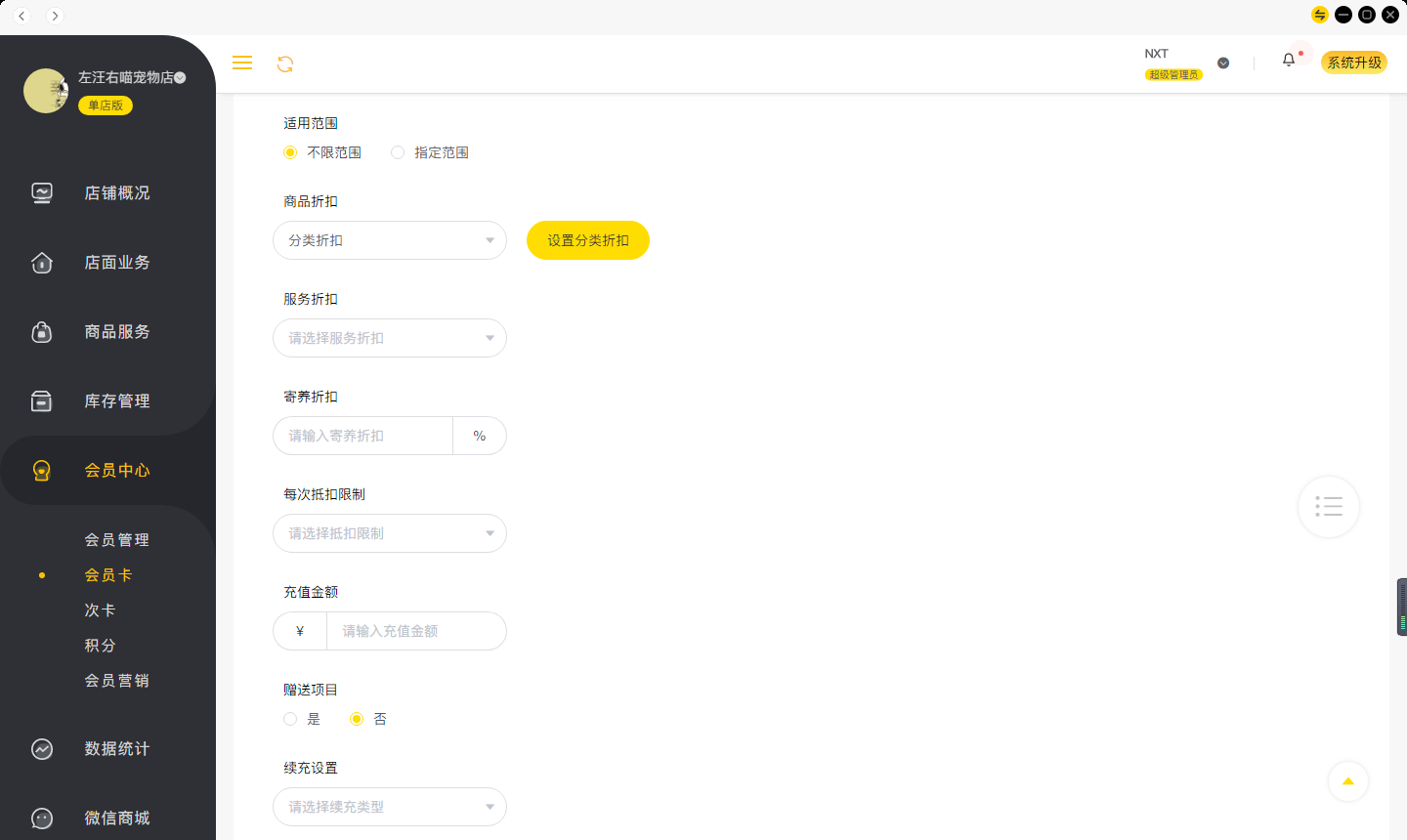Expand the store name switcher arrow

[180, 78]
